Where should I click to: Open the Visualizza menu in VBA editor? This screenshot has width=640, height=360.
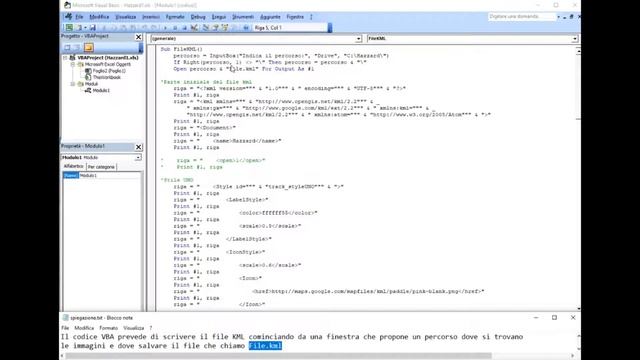coord(125,17)
